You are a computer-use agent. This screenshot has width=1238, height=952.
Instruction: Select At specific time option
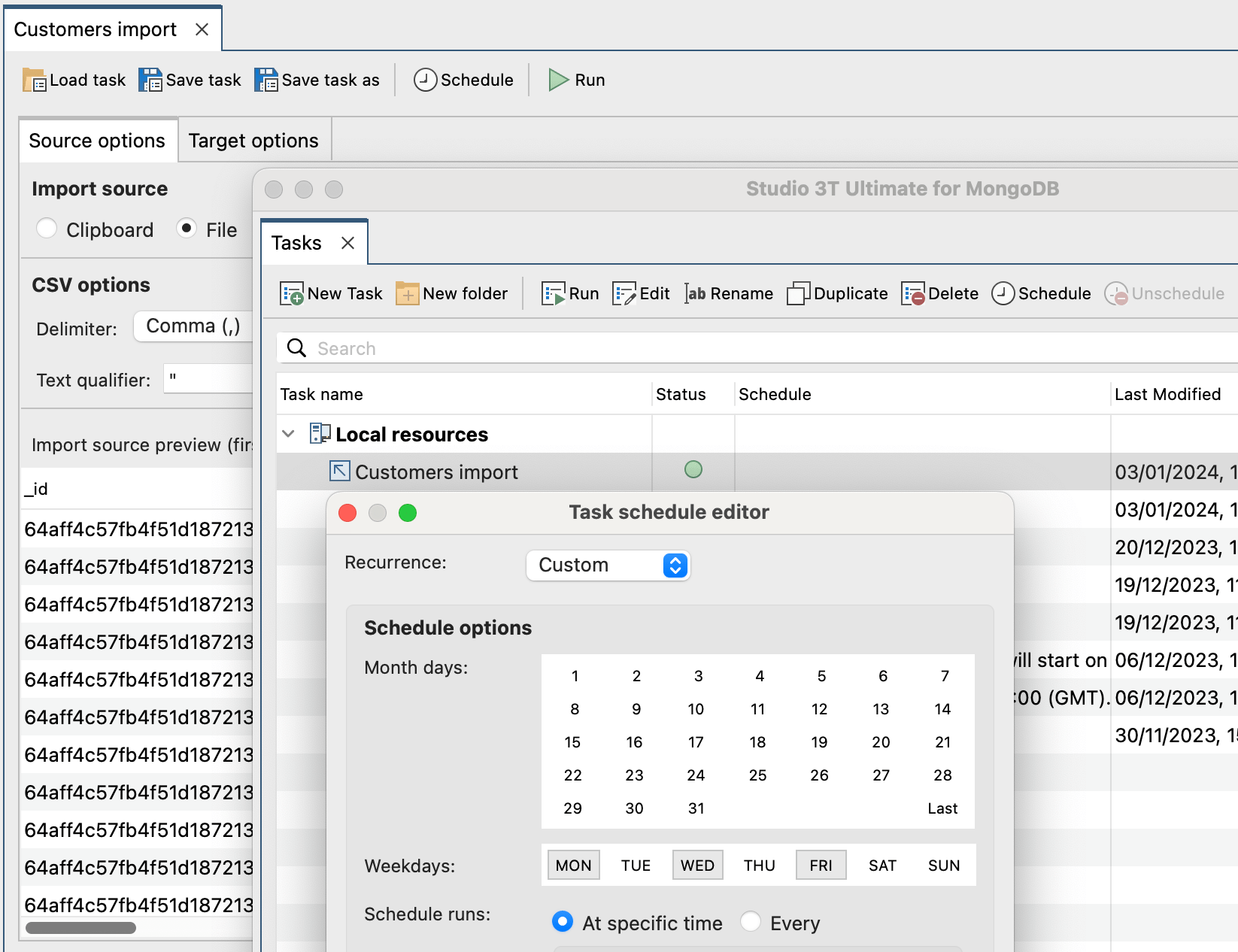click(x=563, y=921)
